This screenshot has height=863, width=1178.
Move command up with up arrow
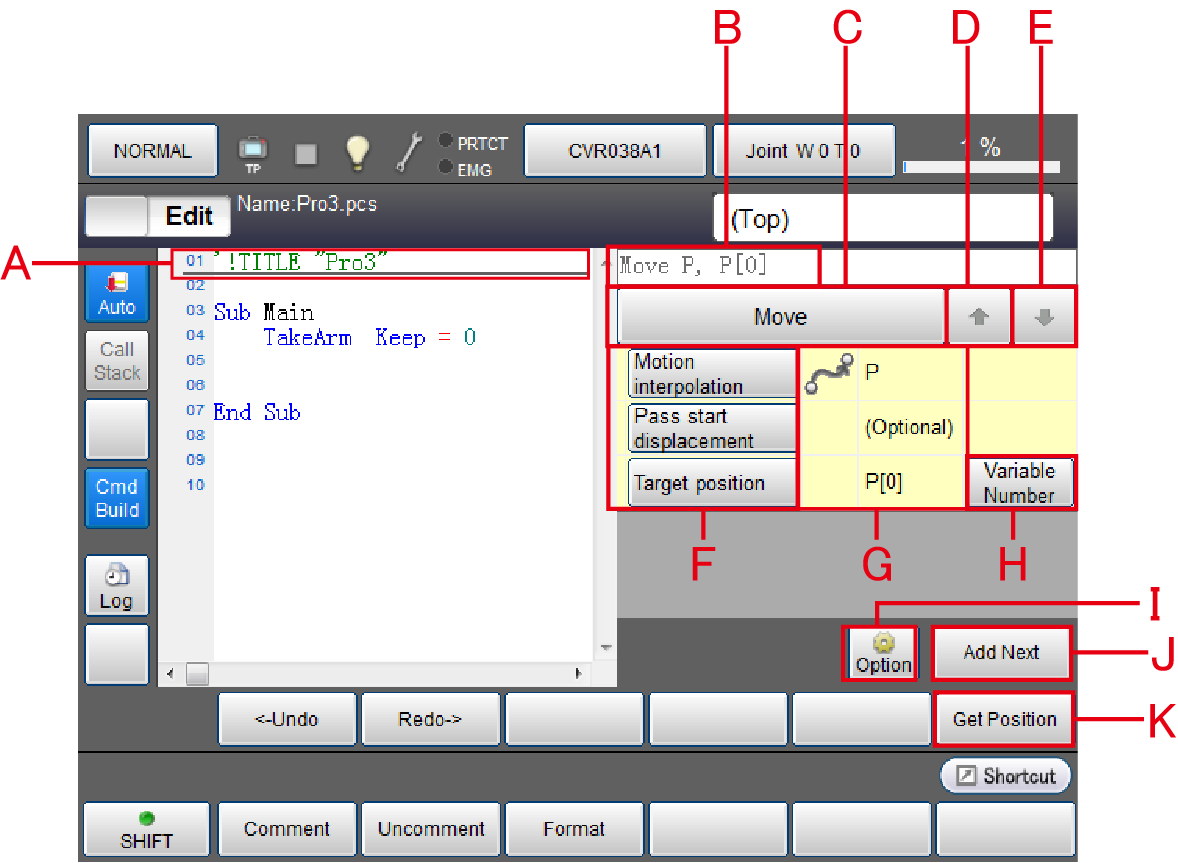click(979, 317)
